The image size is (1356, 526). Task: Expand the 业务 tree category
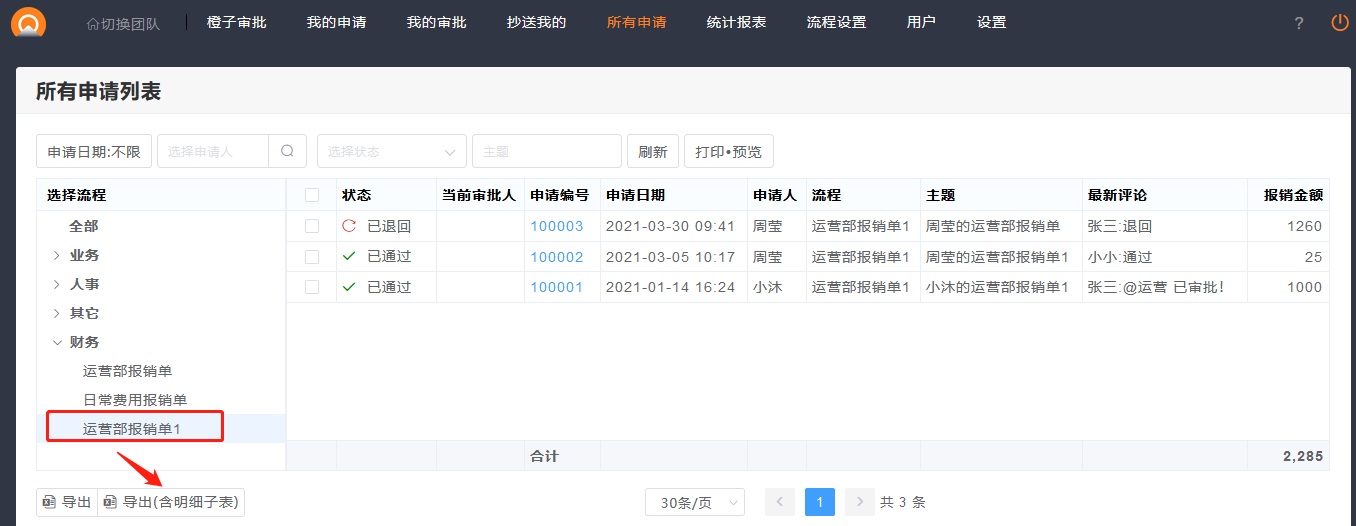coord(57,256)
